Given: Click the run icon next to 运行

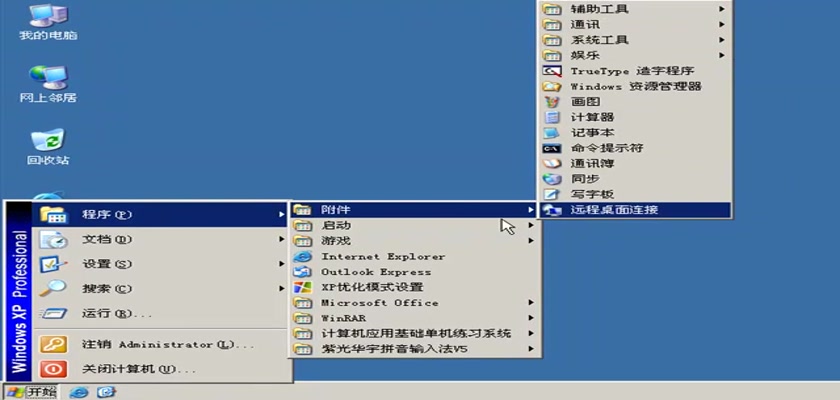Looking at the screenshot, I should tap(54, 313).
